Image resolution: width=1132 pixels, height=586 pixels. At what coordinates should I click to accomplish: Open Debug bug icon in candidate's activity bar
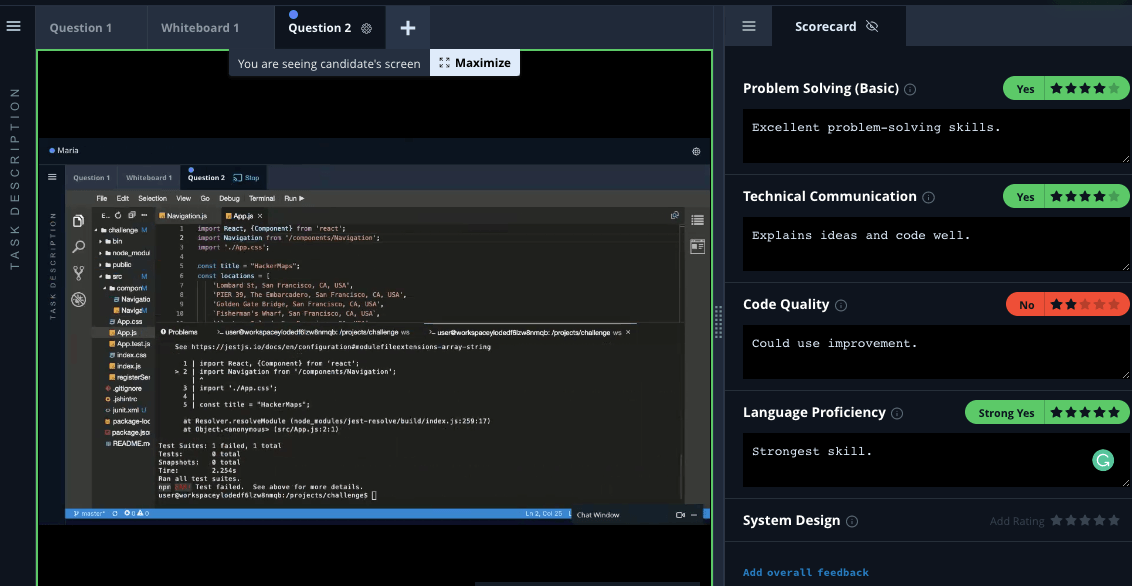coord(79,299)
